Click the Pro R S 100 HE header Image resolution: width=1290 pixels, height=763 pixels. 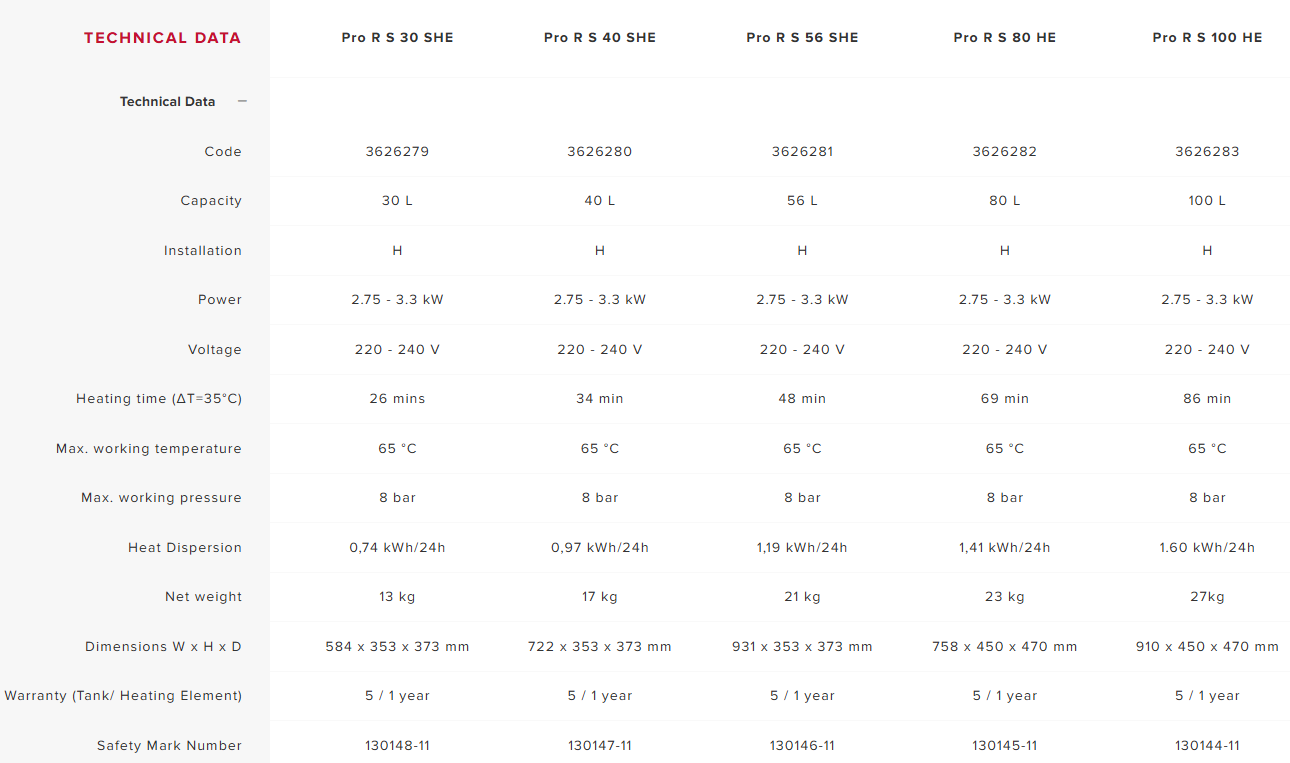1207,38
